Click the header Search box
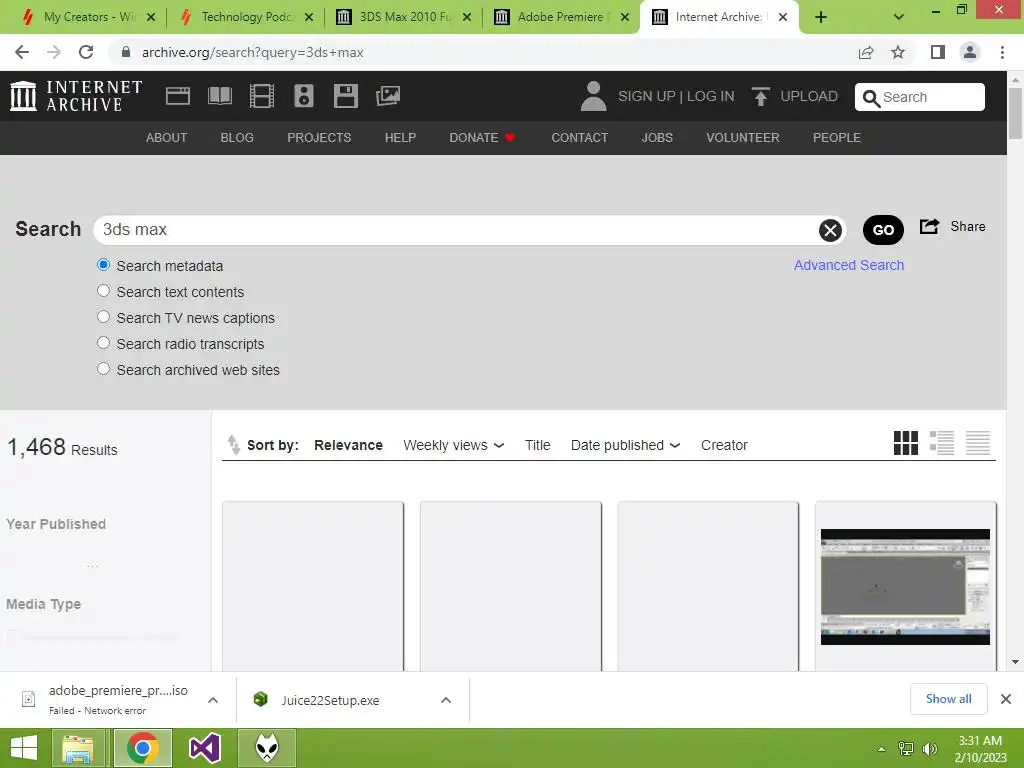This screenshot has height=768, width=1024. click(x=920, y=97)
